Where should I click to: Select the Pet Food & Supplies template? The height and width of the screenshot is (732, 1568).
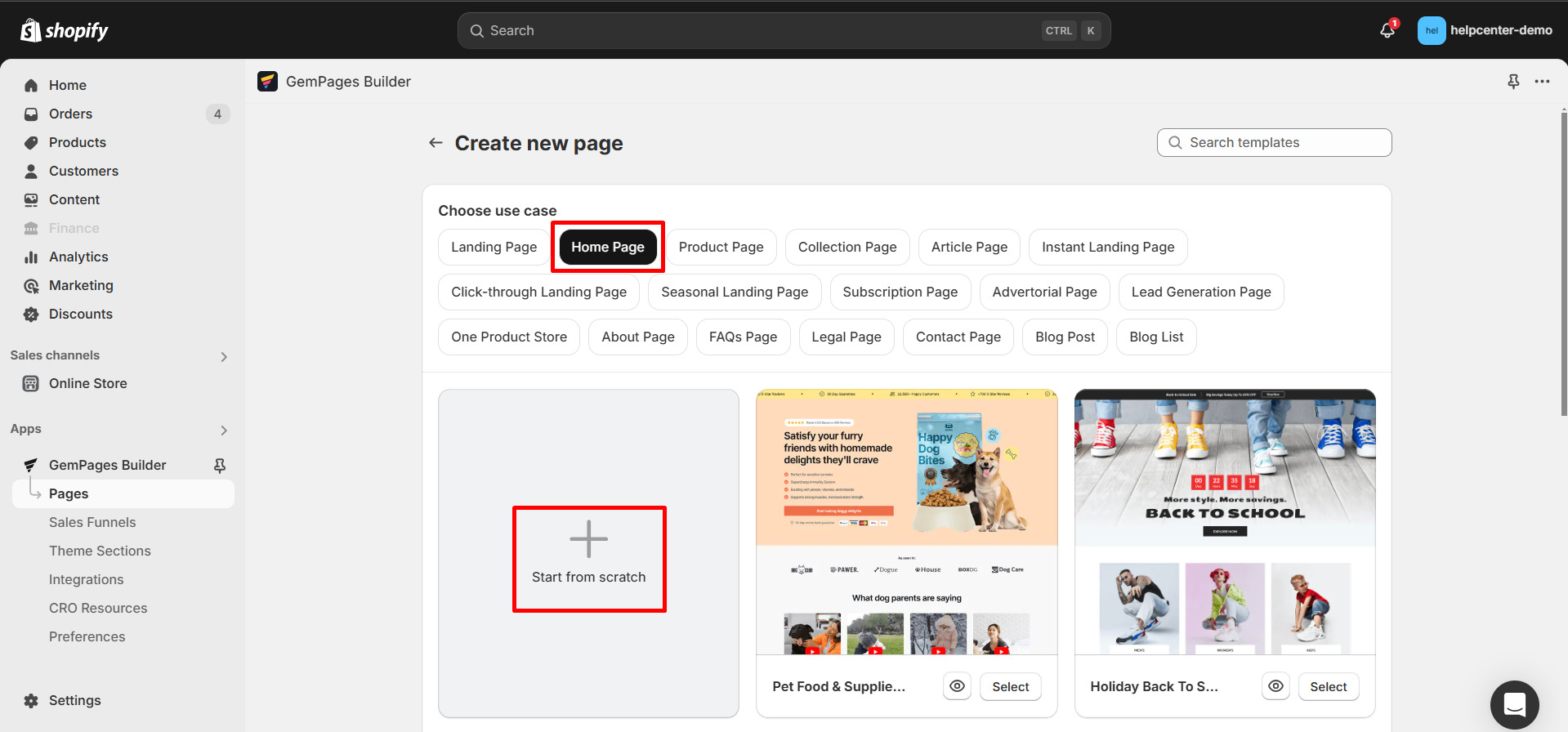[1010, 686]
